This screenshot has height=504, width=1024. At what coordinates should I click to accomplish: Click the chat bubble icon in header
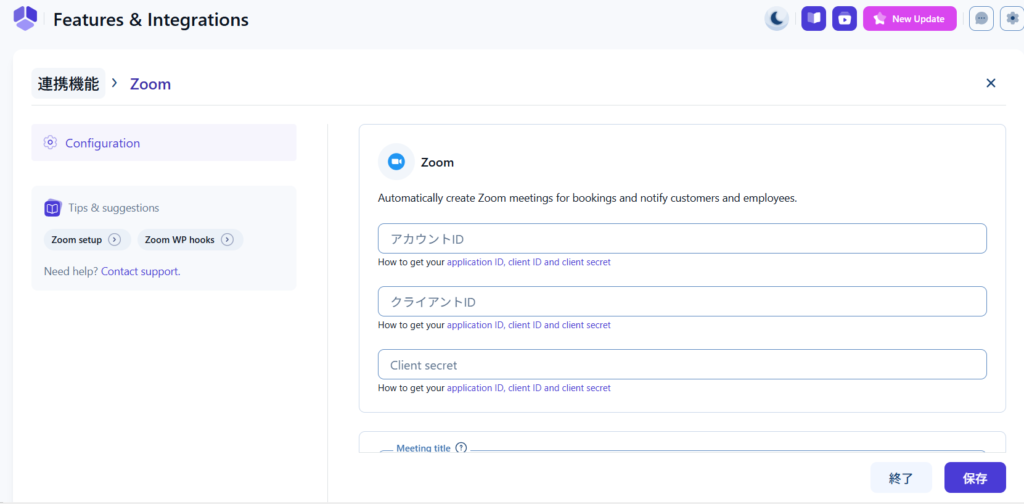(981, 19)
